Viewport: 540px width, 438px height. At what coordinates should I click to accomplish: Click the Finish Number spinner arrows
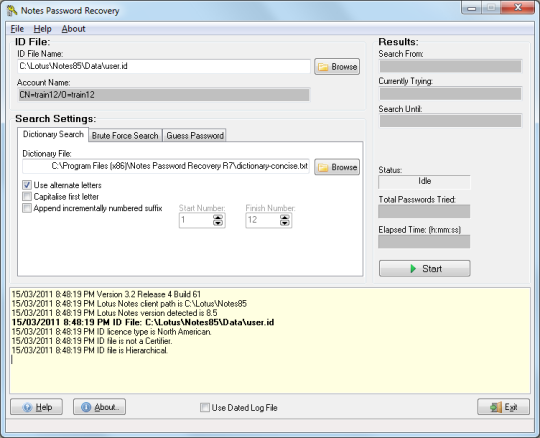(284, 220)
